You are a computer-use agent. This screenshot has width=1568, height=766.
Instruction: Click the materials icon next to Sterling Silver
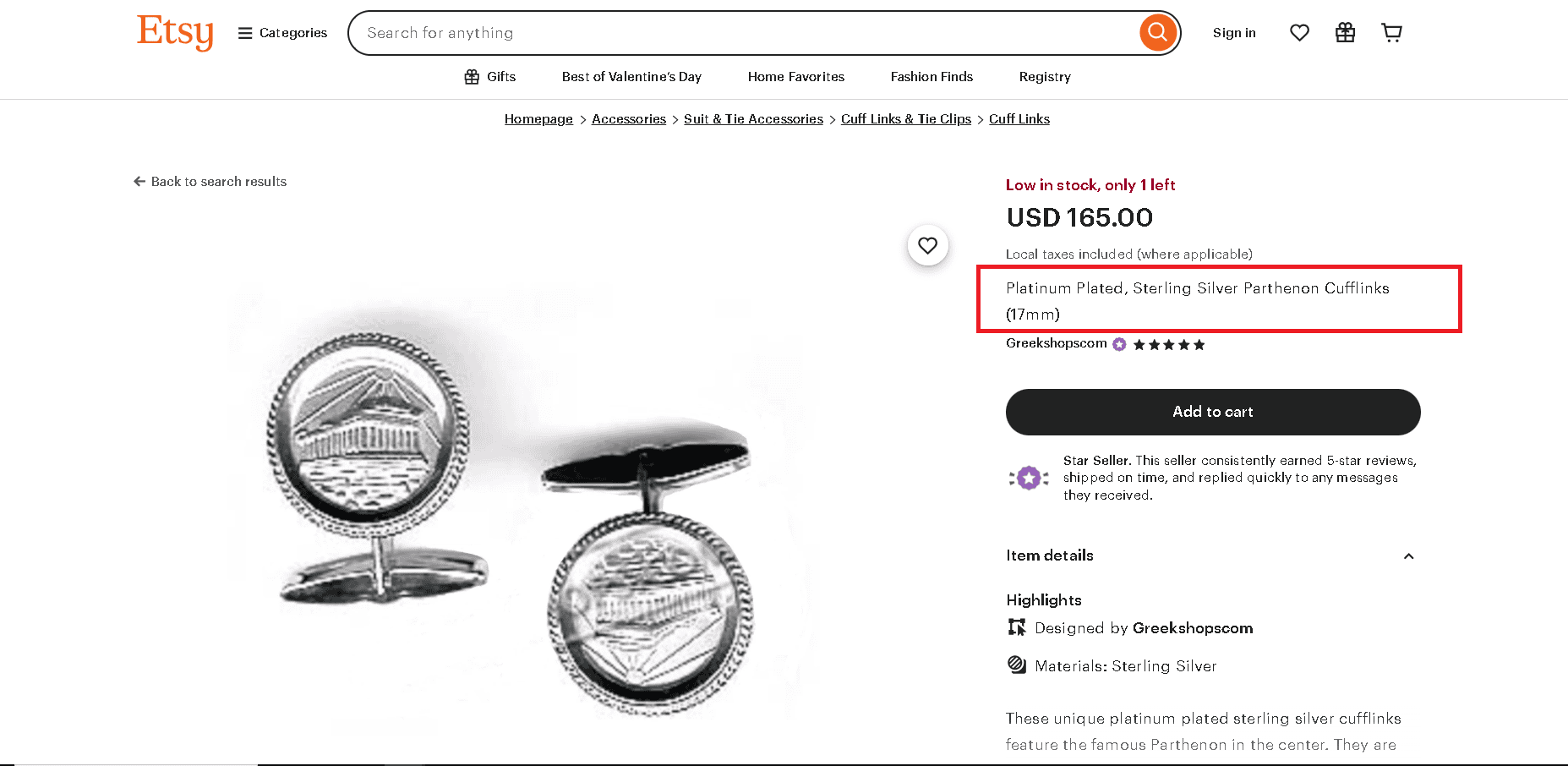[1016, 665]
